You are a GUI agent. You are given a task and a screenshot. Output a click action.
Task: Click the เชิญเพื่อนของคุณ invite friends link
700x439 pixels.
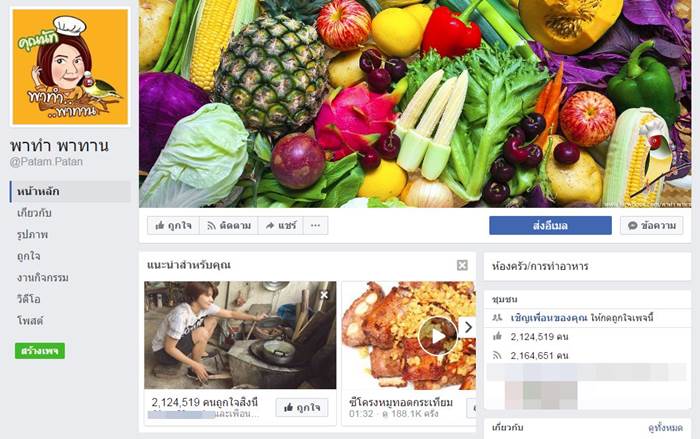(549, 318)
